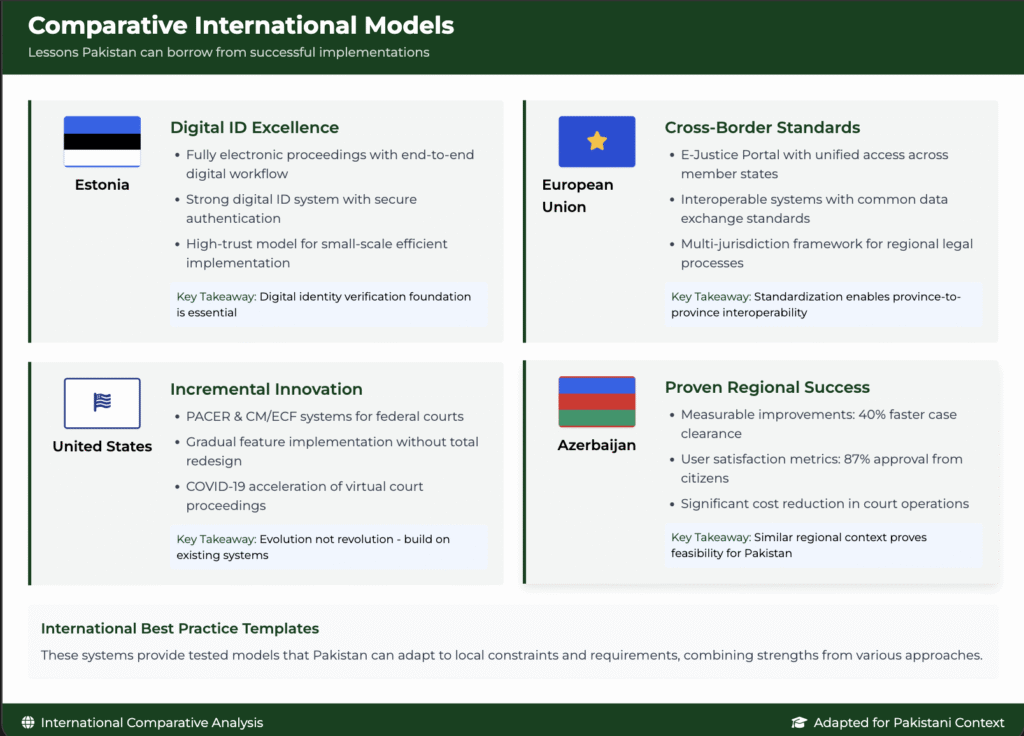Select the Digital ID Excellence heading

pos(254,128)
